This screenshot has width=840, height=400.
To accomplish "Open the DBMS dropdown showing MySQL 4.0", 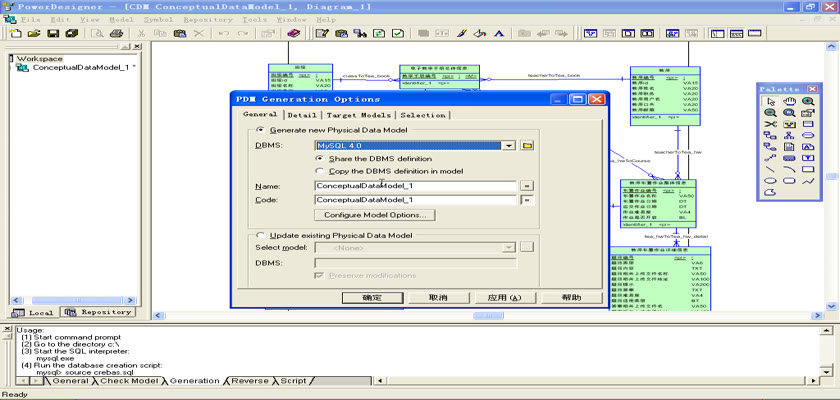I will (x=509, y=146).
